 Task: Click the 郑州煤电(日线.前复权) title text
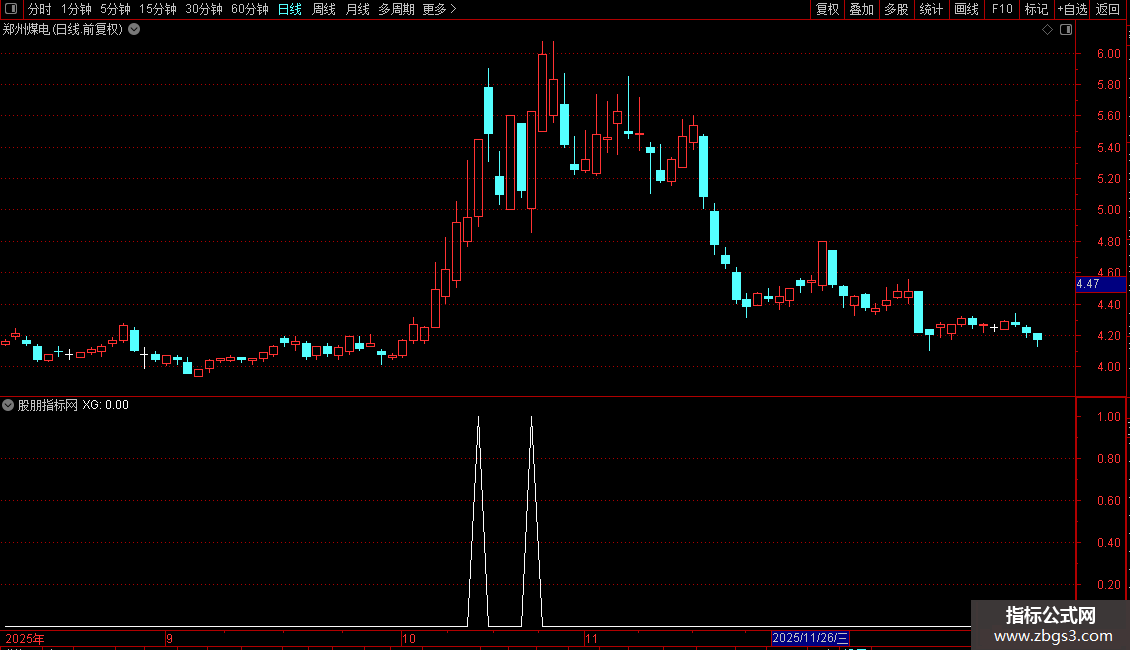(x=63, y=30)
